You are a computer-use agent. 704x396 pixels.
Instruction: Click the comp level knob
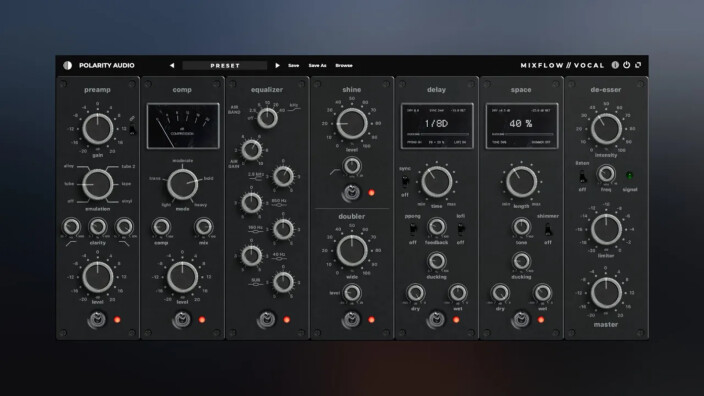pos(182,277)
